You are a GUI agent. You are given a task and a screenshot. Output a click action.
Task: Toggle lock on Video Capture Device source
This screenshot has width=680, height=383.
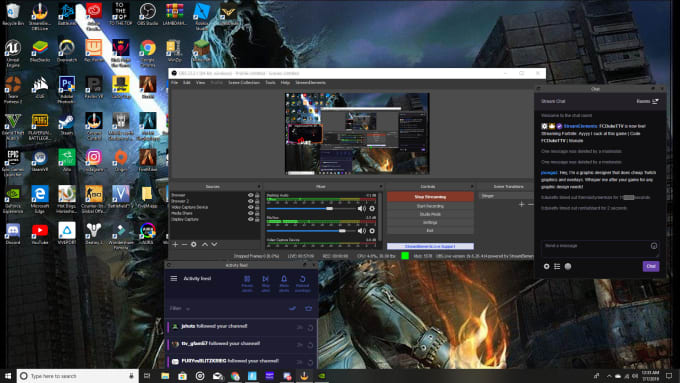point(257,207)
